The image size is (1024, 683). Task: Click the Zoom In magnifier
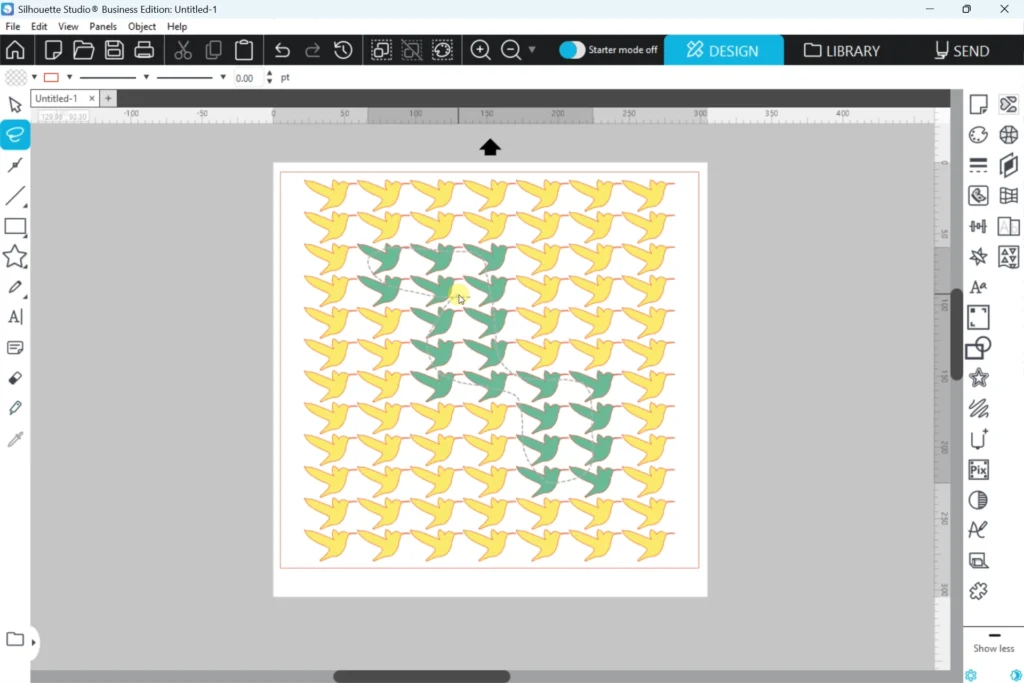(480, 50)
